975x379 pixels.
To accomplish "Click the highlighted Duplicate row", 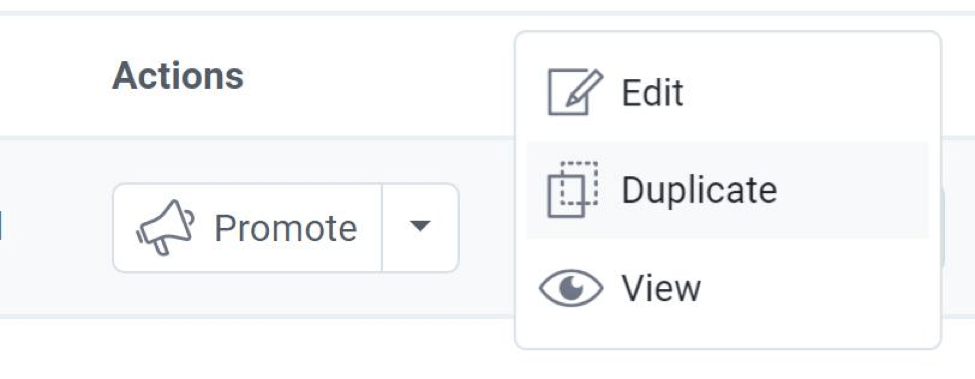I will point(728,190).
